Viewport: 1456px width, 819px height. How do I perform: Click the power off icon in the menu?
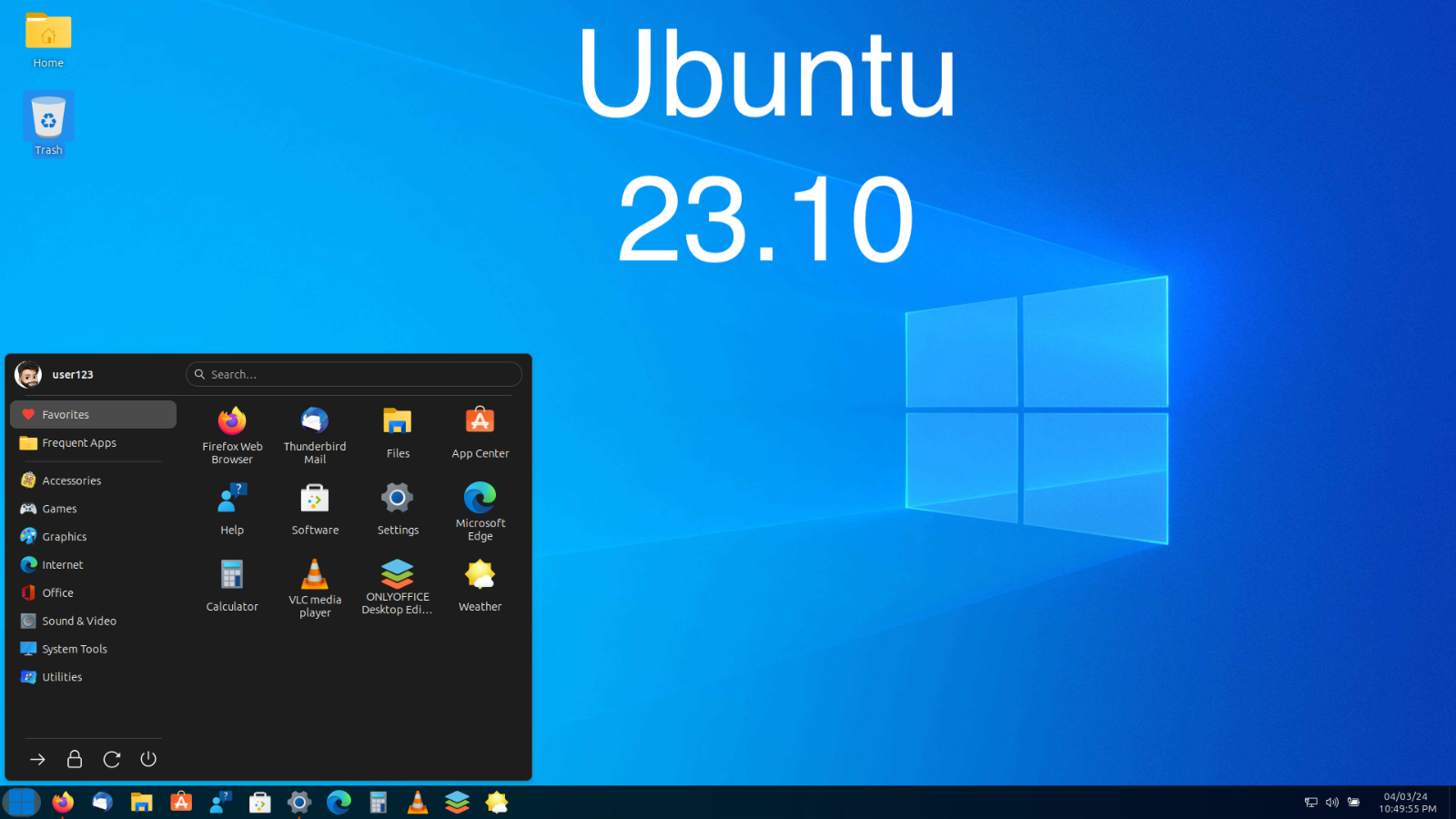tap(148, 759)
